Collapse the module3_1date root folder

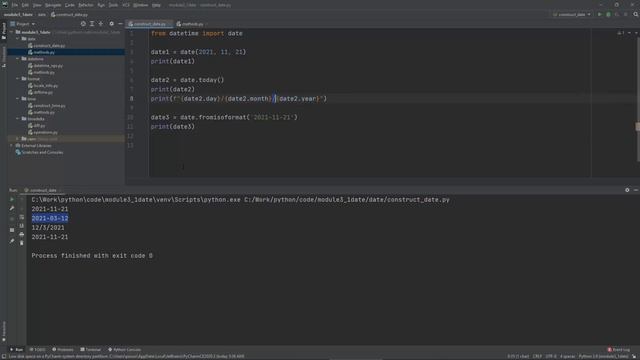[x=12, y=32]
